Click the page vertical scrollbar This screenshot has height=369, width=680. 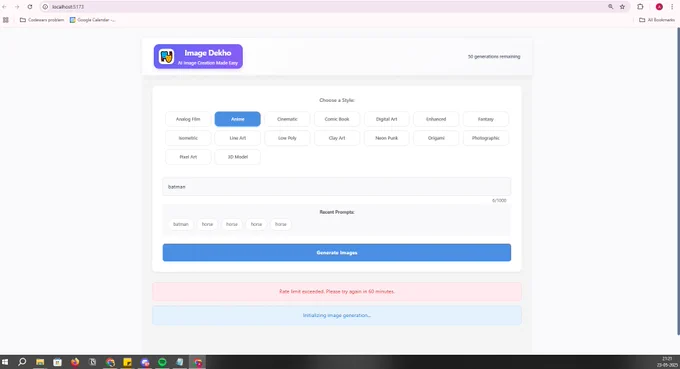(x=678, y=181)
